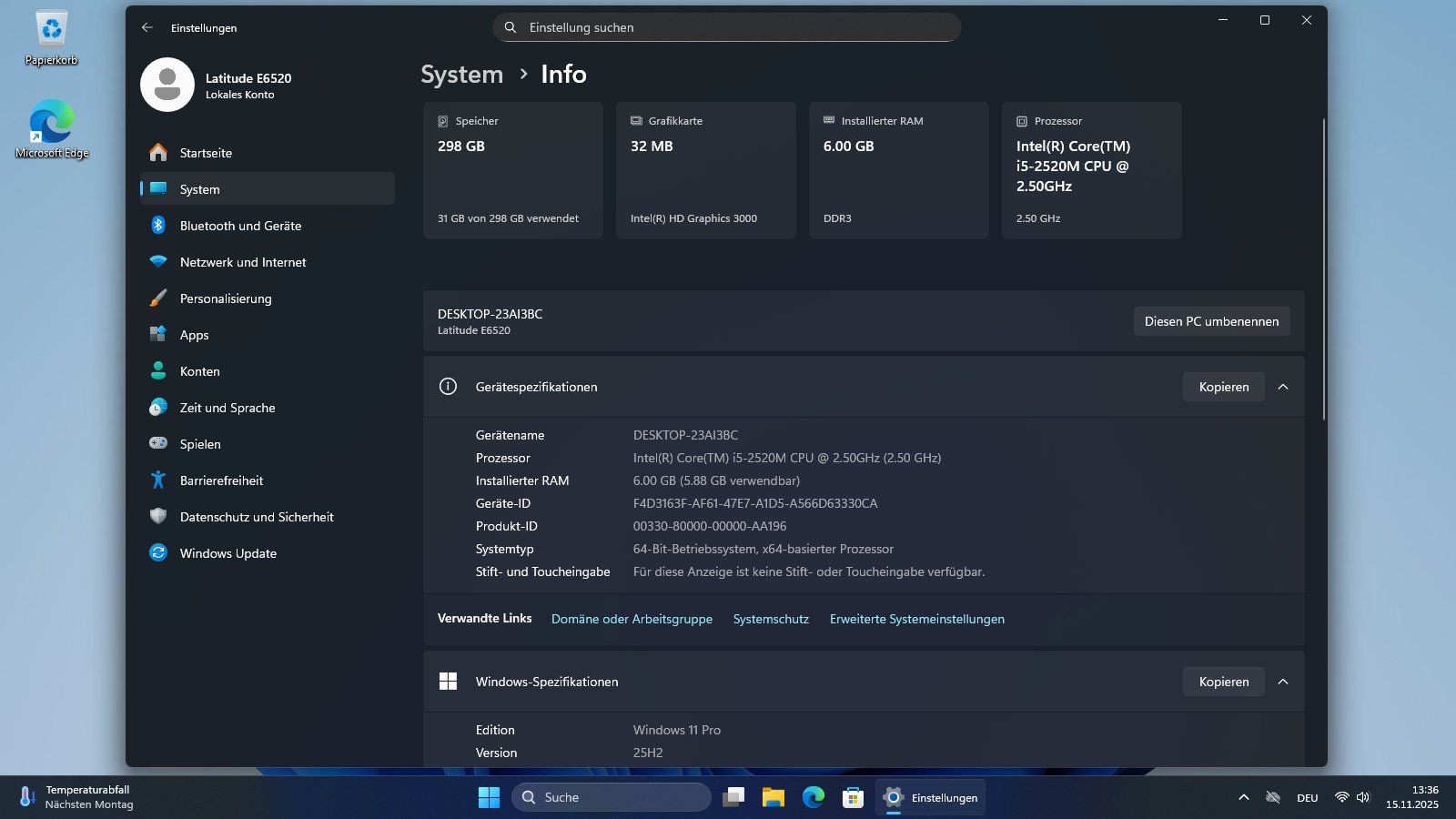1456x819 pixels.
Task: Focus the Einstellung suchen search field
Action: tap(727, 27)
